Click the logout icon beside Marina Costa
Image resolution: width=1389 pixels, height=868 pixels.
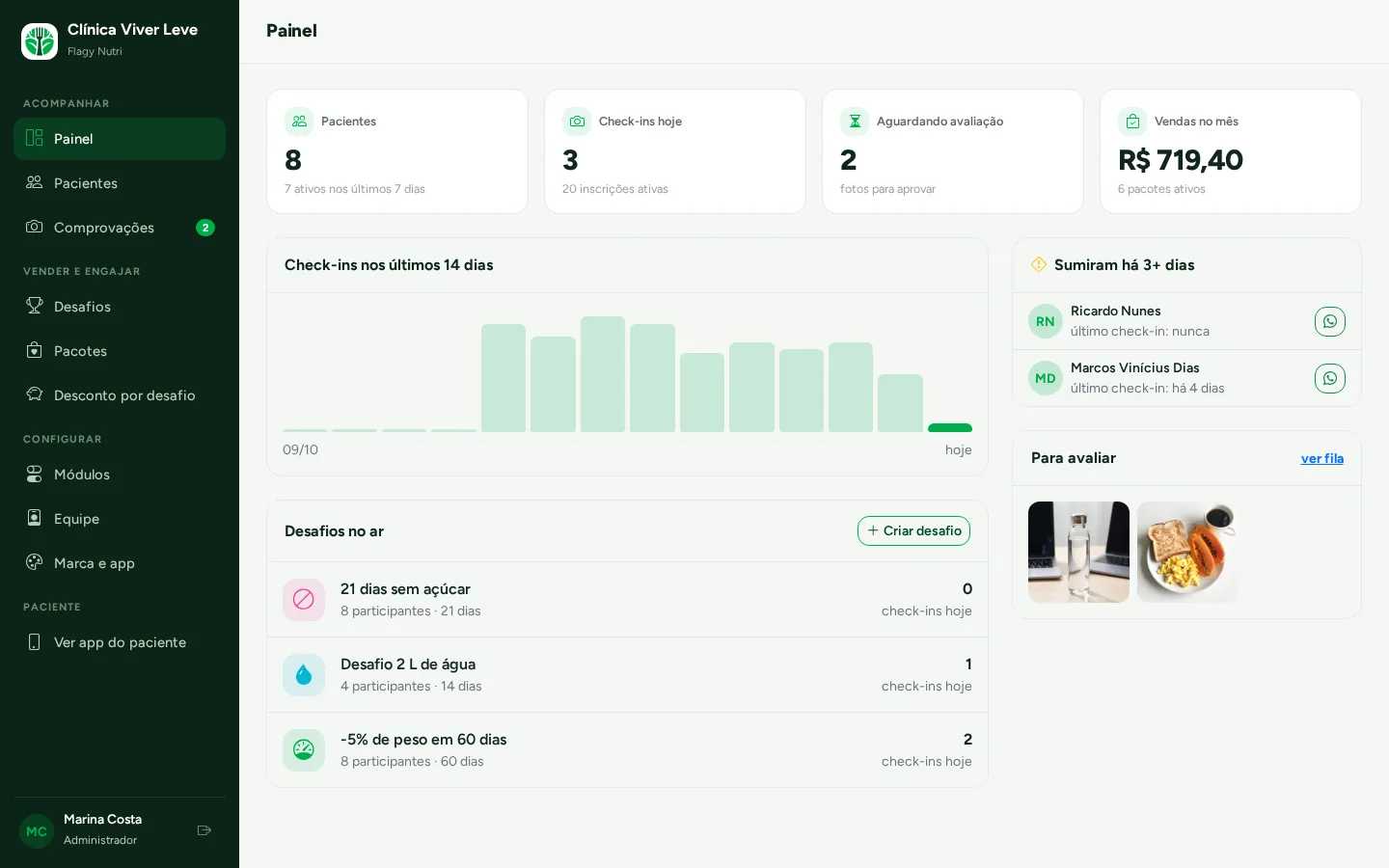click(x=204, y=830)
